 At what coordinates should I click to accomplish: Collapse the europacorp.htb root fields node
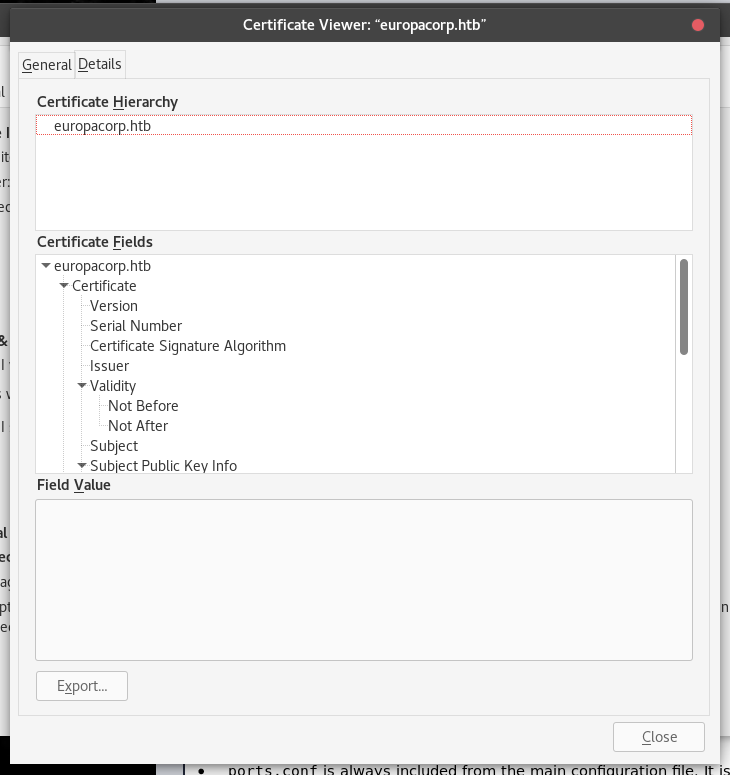[x=46, y=266]
